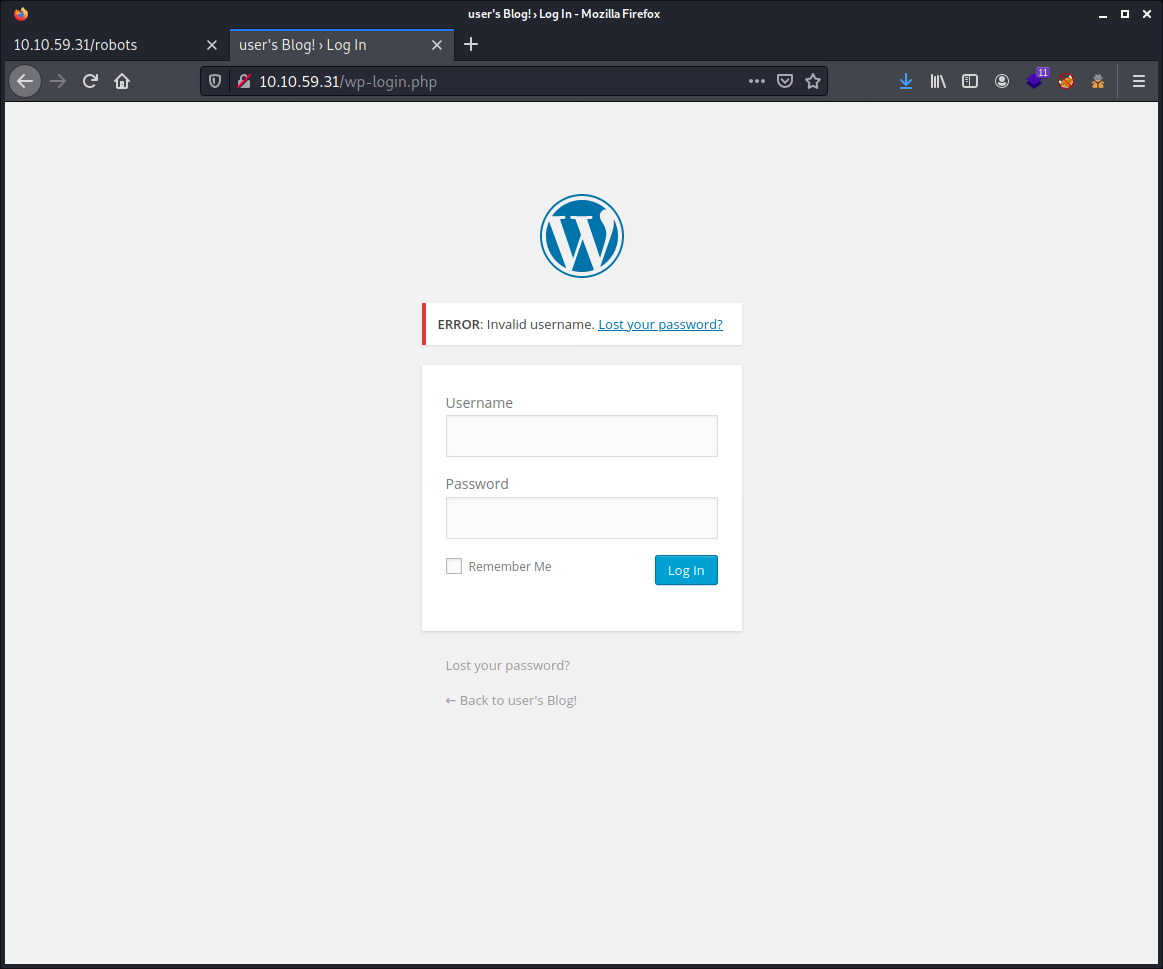The height and width of the screenshot is (969, 1163).
Task: Bookmark this page with the star
Action: click(x=813, y=81)
